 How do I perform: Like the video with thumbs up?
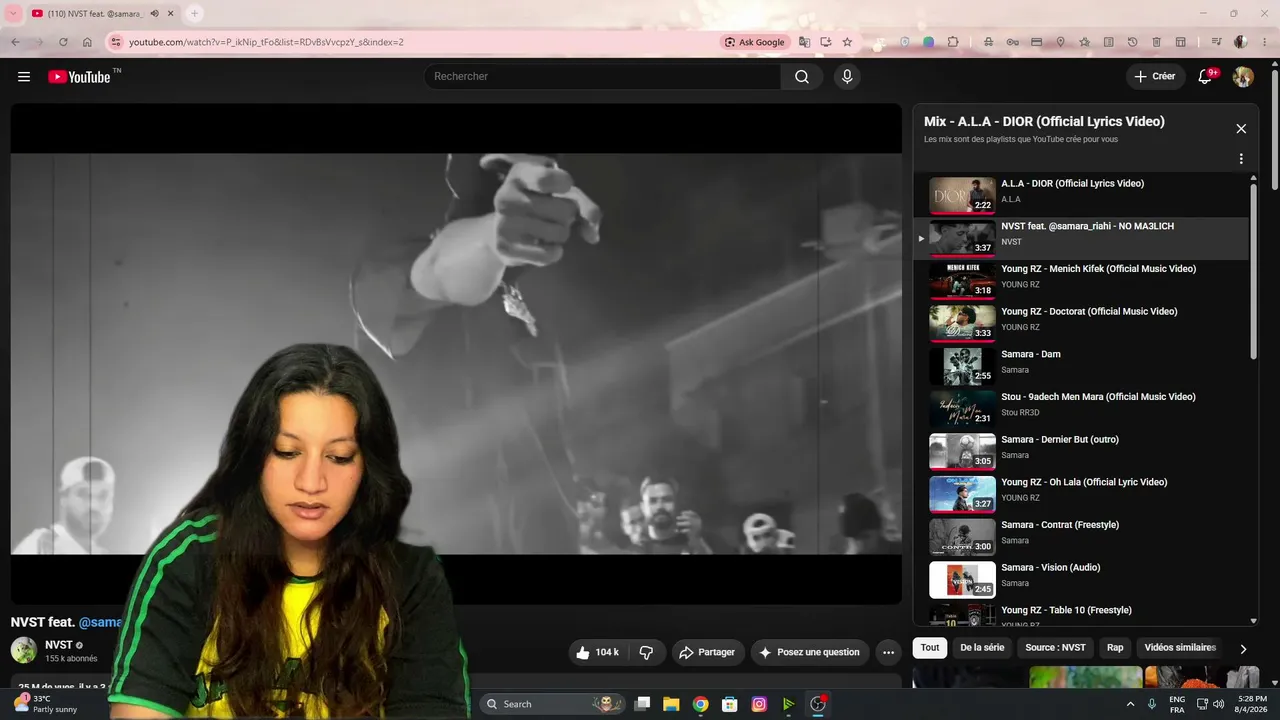coord(596,652)
